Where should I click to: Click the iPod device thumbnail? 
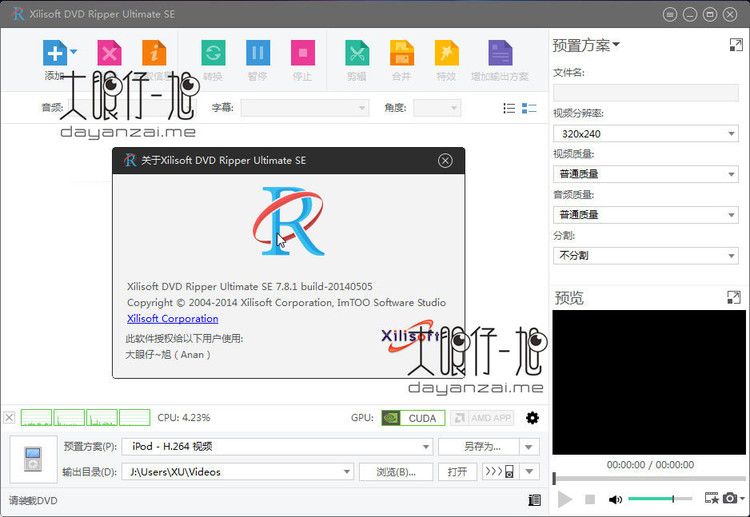33,459
